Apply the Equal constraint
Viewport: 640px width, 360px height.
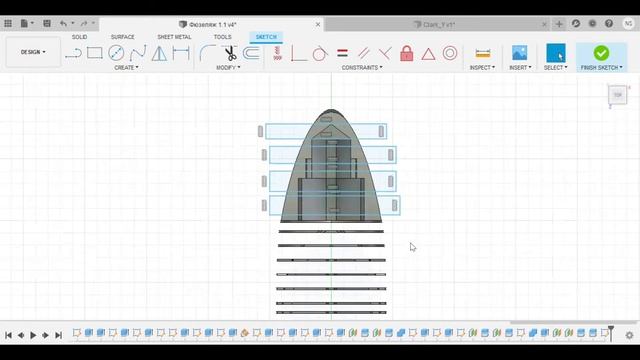point(342,53)
